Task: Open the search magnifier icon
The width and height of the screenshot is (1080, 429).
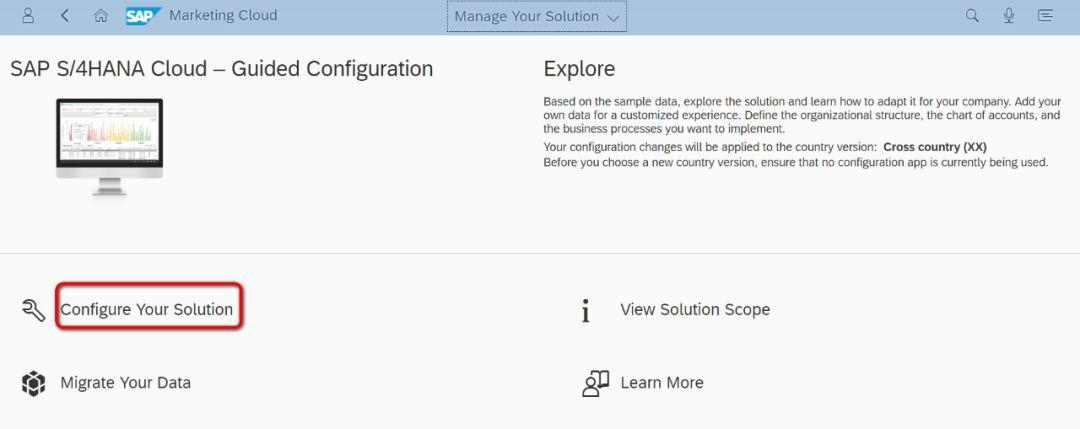Action: [x=972, y=15]
